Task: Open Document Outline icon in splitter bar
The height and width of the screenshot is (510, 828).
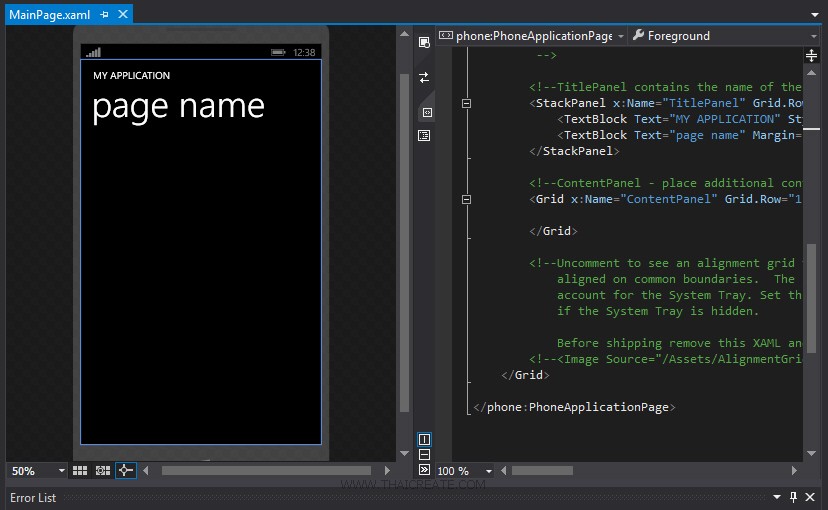Action: [424, 135]
